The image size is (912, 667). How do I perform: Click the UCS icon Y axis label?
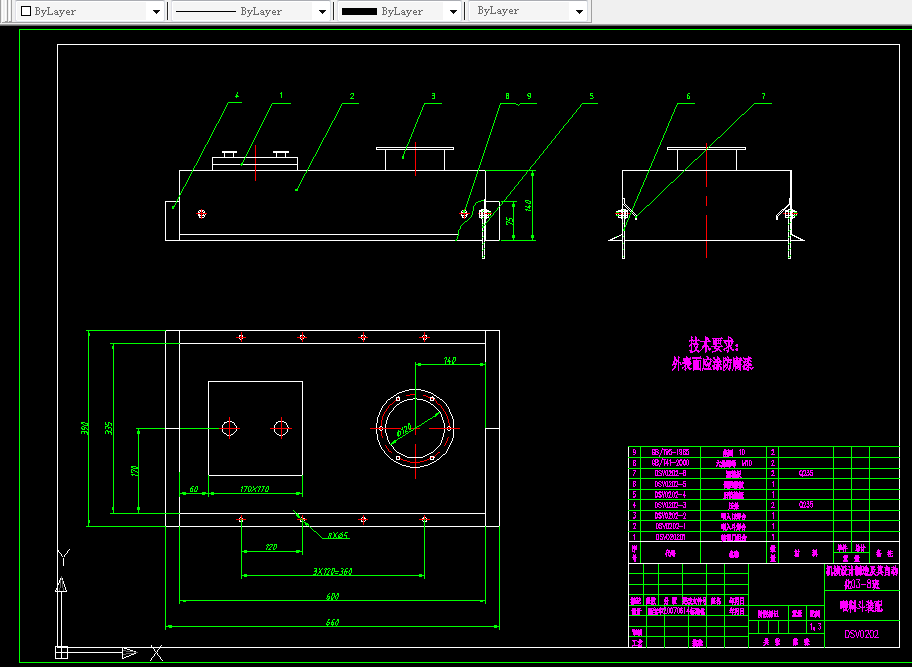pos(64,557)
